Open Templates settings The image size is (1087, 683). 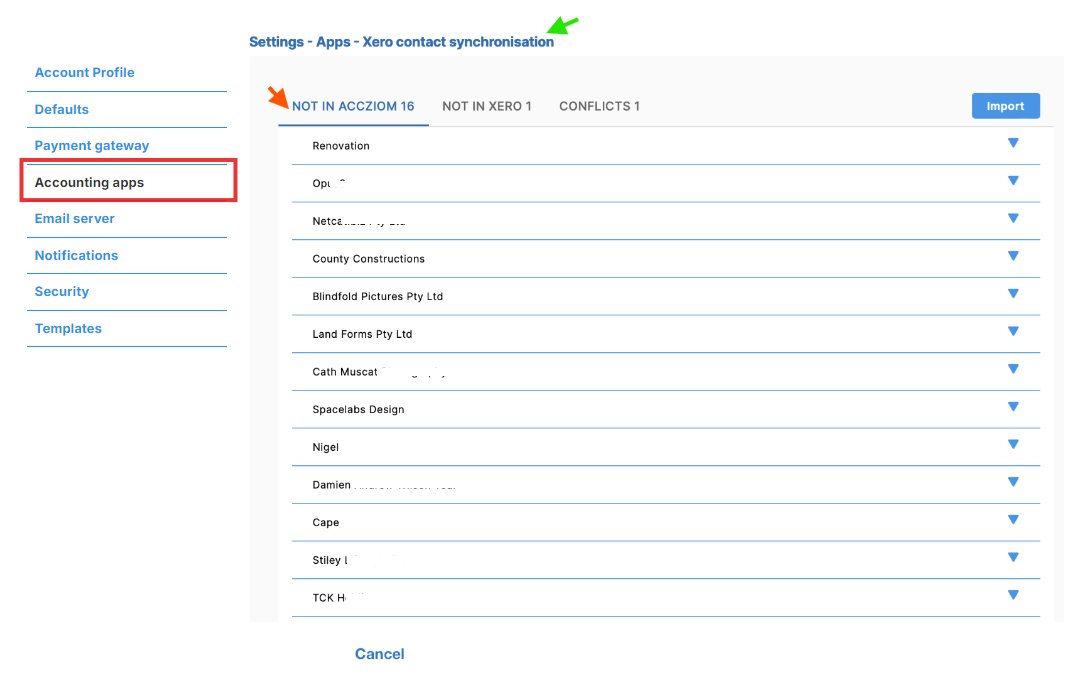point(68,328)
